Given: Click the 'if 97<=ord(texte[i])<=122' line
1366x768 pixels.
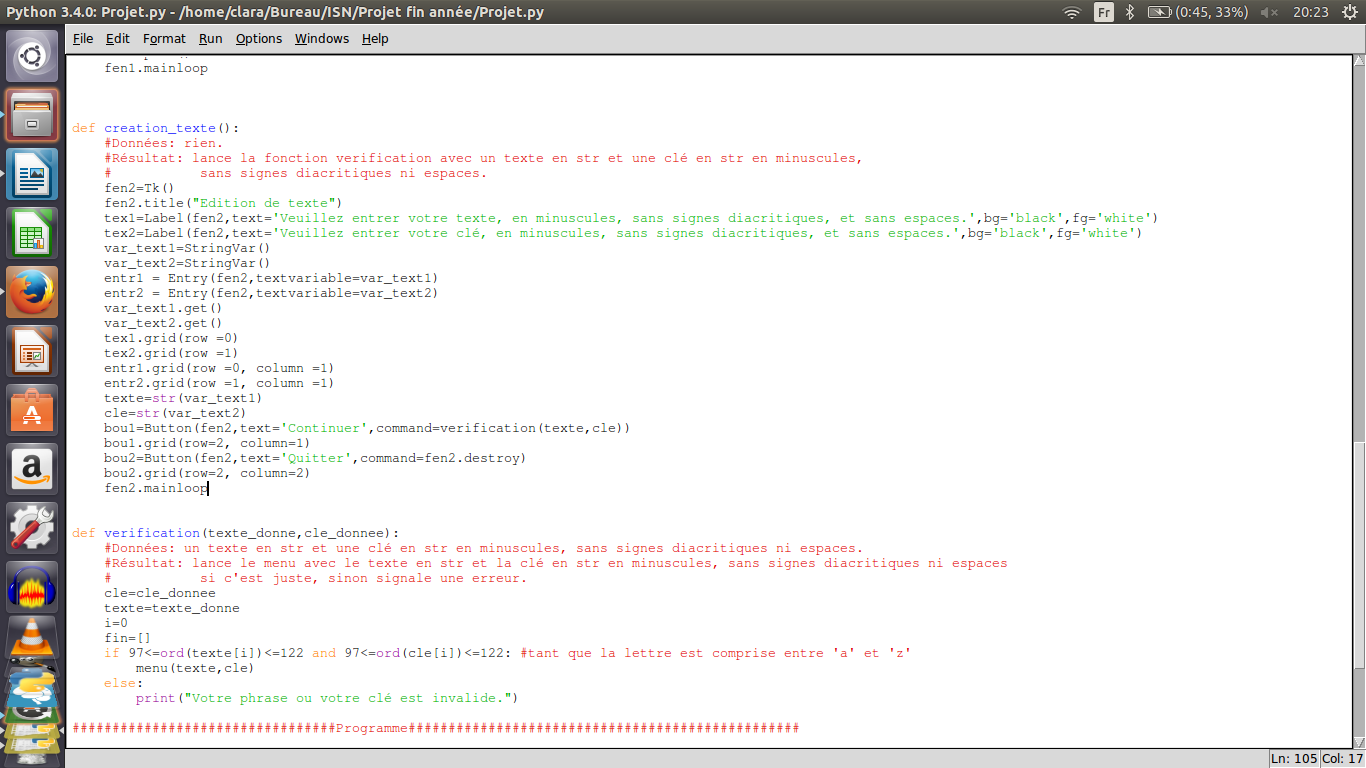Looking at the screenshot, I should 507,653.
